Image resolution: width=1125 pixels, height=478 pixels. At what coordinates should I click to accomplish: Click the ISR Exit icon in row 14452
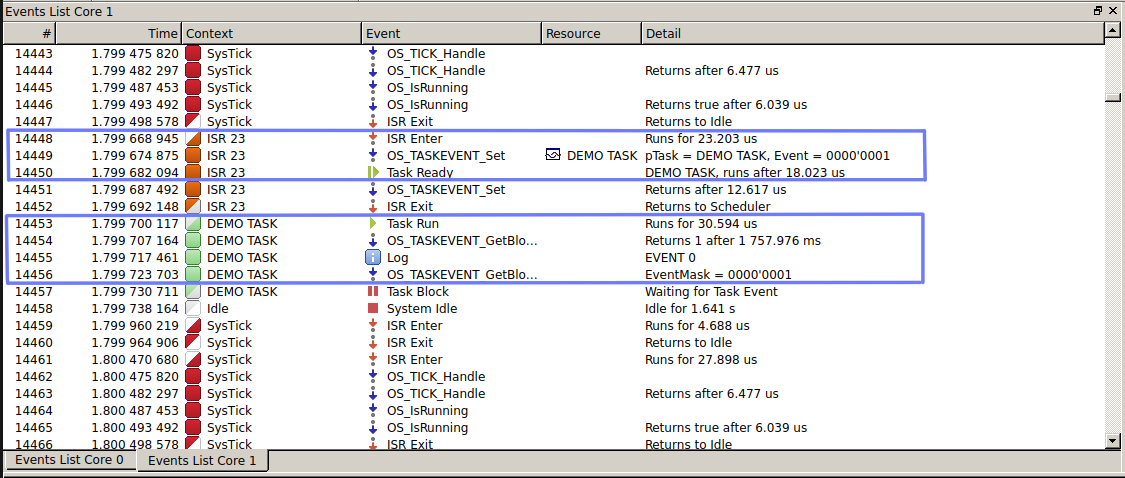(373, 207)
